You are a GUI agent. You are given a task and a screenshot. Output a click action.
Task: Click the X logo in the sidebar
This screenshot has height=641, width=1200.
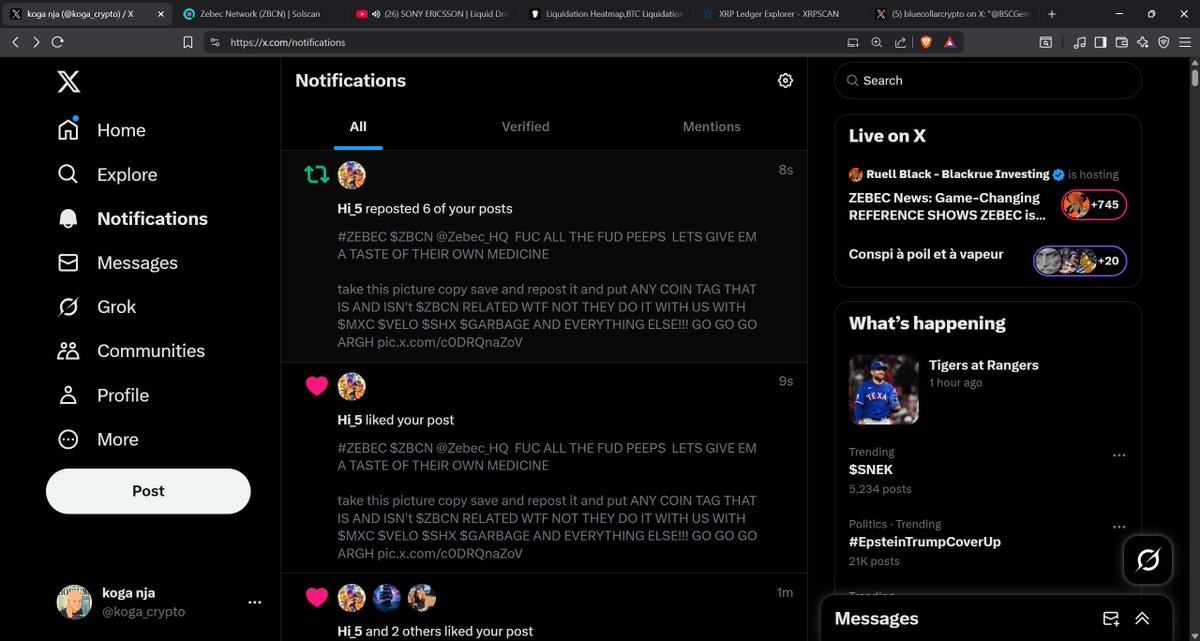69,81
